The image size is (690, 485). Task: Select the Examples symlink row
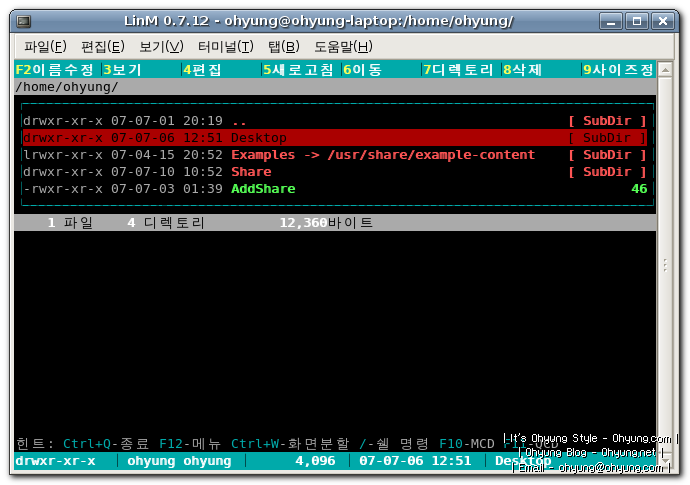point(337,155)
